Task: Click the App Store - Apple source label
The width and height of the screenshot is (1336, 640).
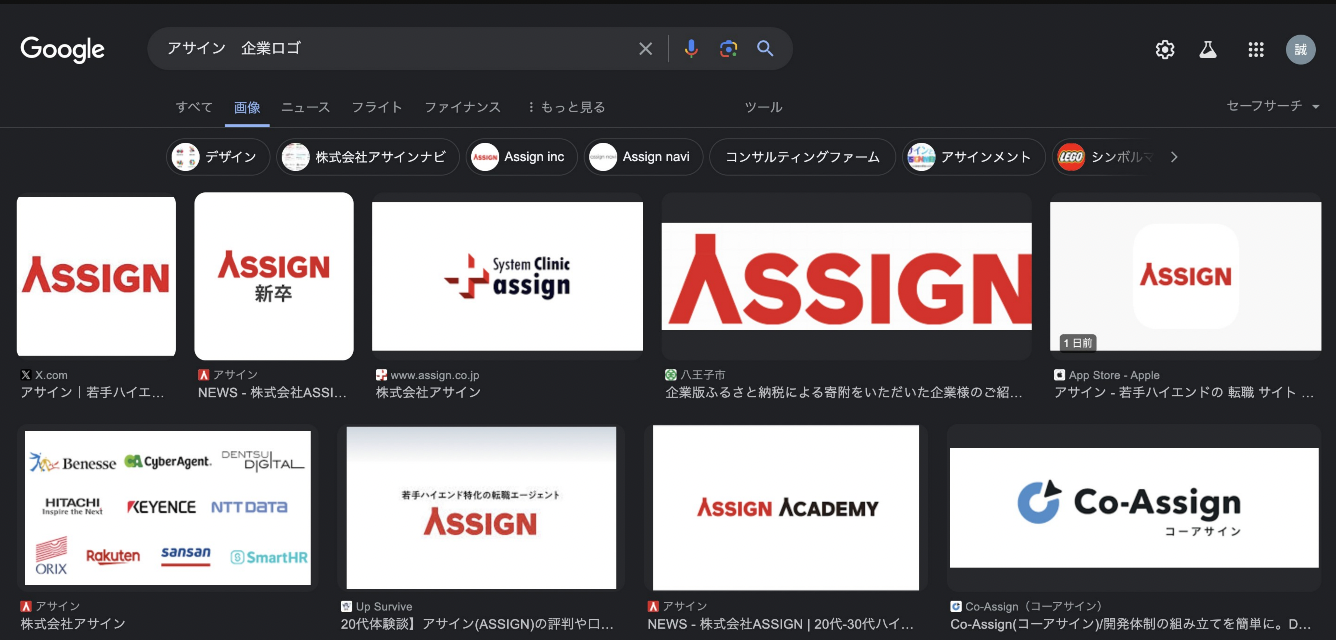Action: (x=1114, y=375)
